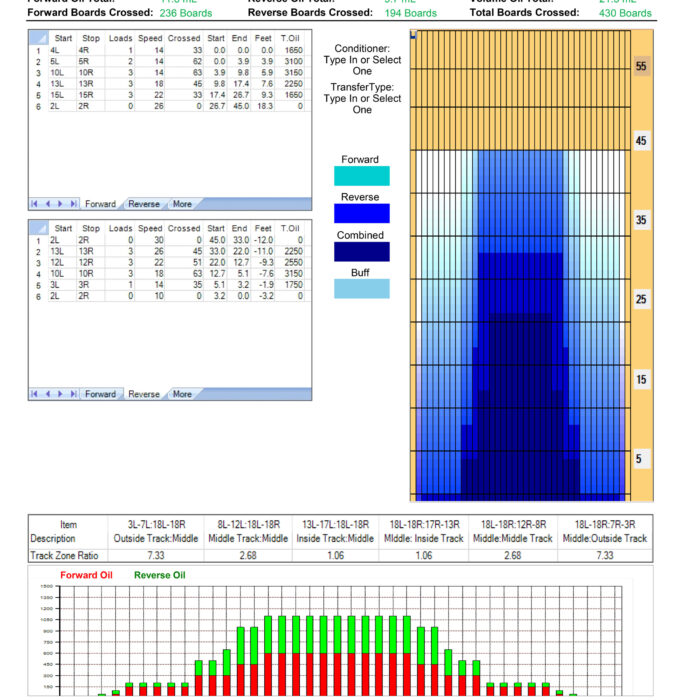Click the Reverse blue color swatch
This screenshot has width=700, height=700.
(x=362, y=213)
